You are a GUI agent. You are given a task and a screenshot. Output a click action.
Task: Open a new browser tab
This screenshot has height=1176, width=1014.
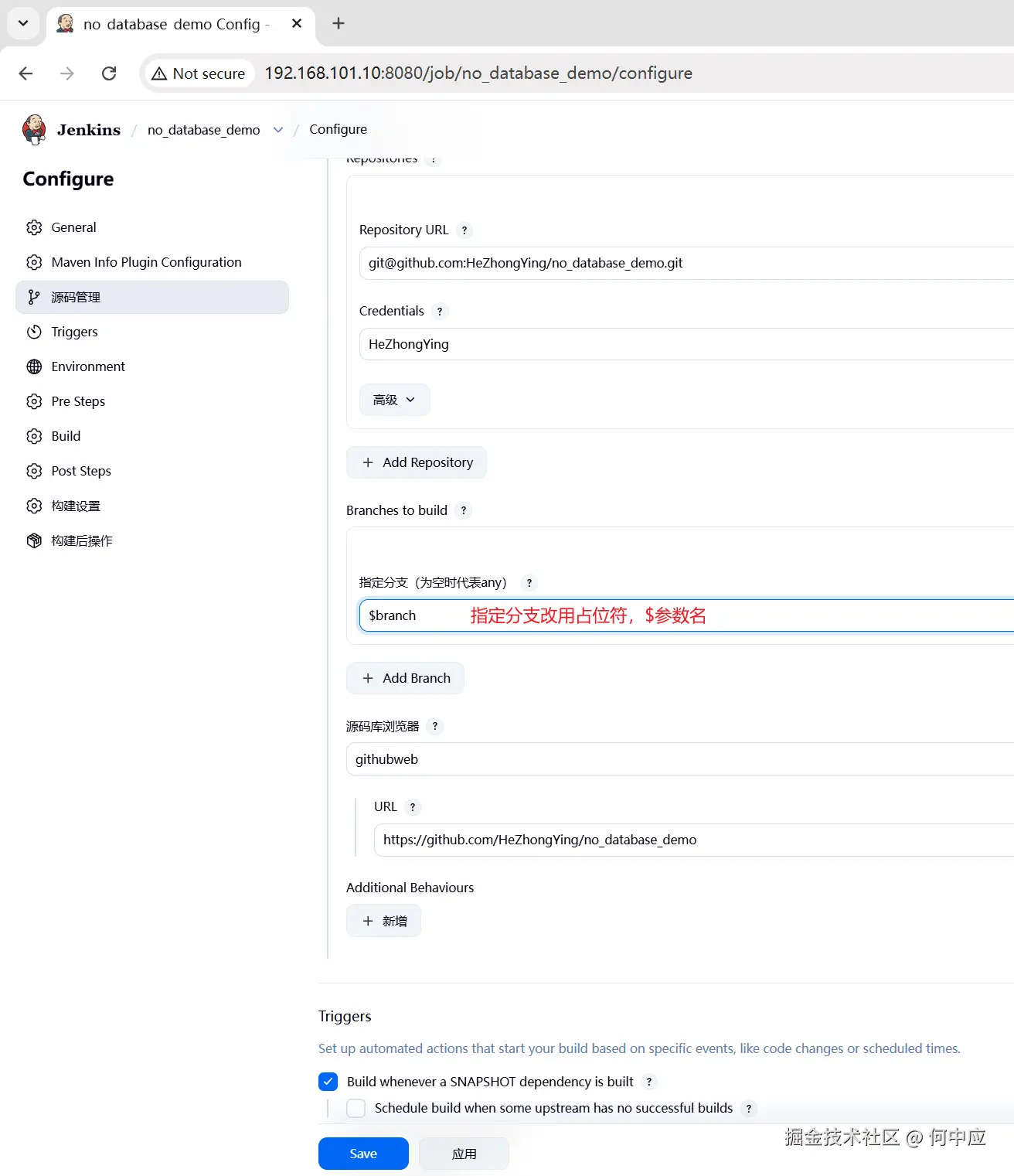tap(339, 24)
